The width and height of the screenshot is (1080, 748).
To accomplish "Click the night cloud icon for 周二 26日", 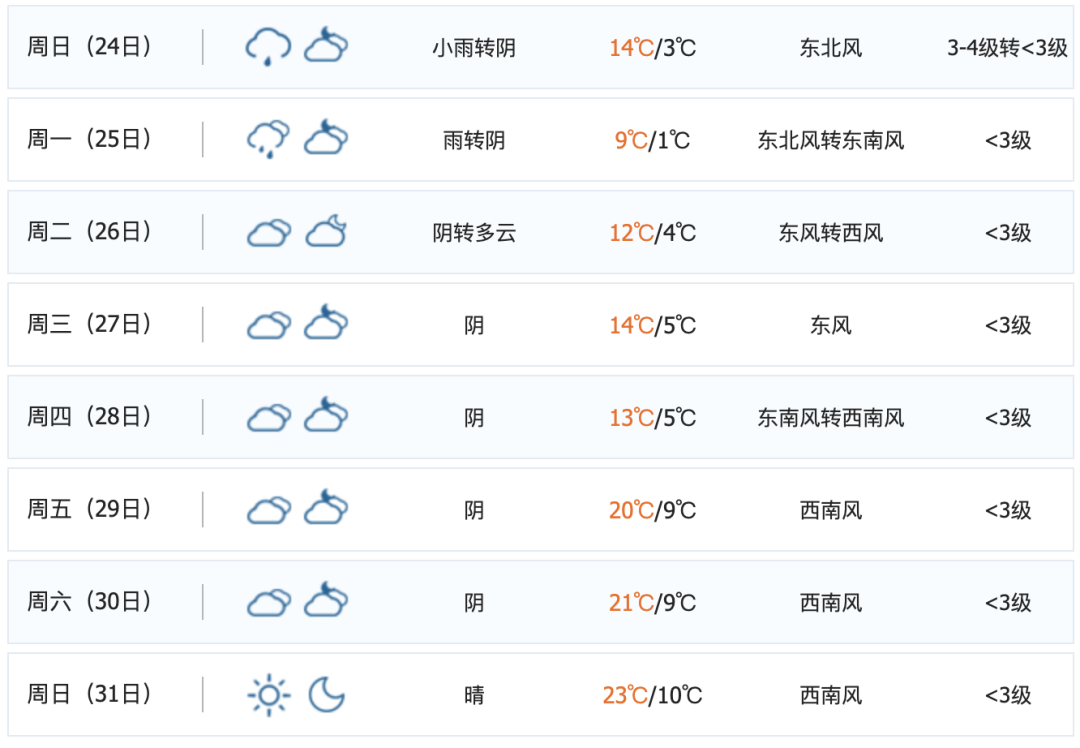I will 326,232.
